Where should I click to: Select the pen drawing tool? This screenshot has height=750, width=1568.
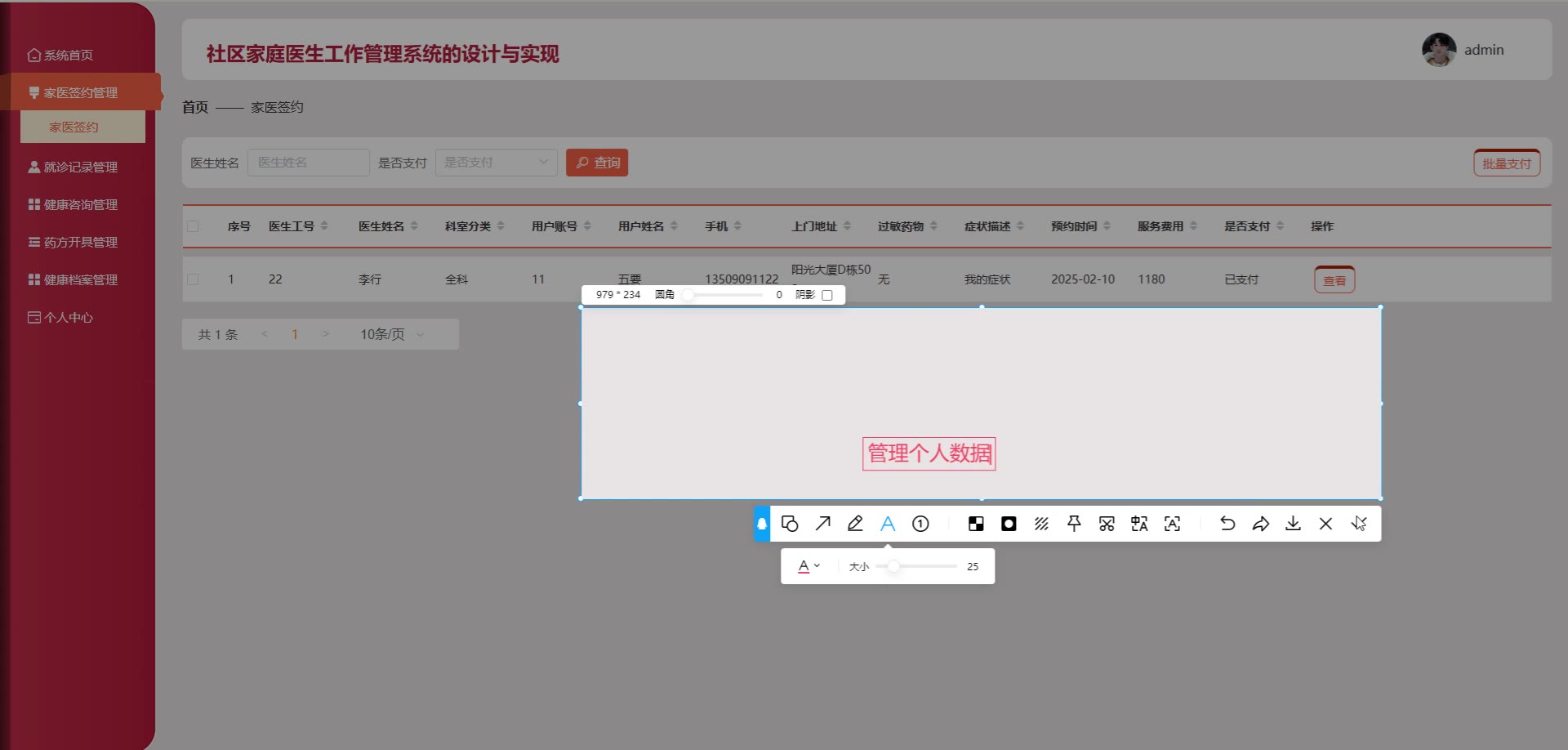[x=855, y=524]
